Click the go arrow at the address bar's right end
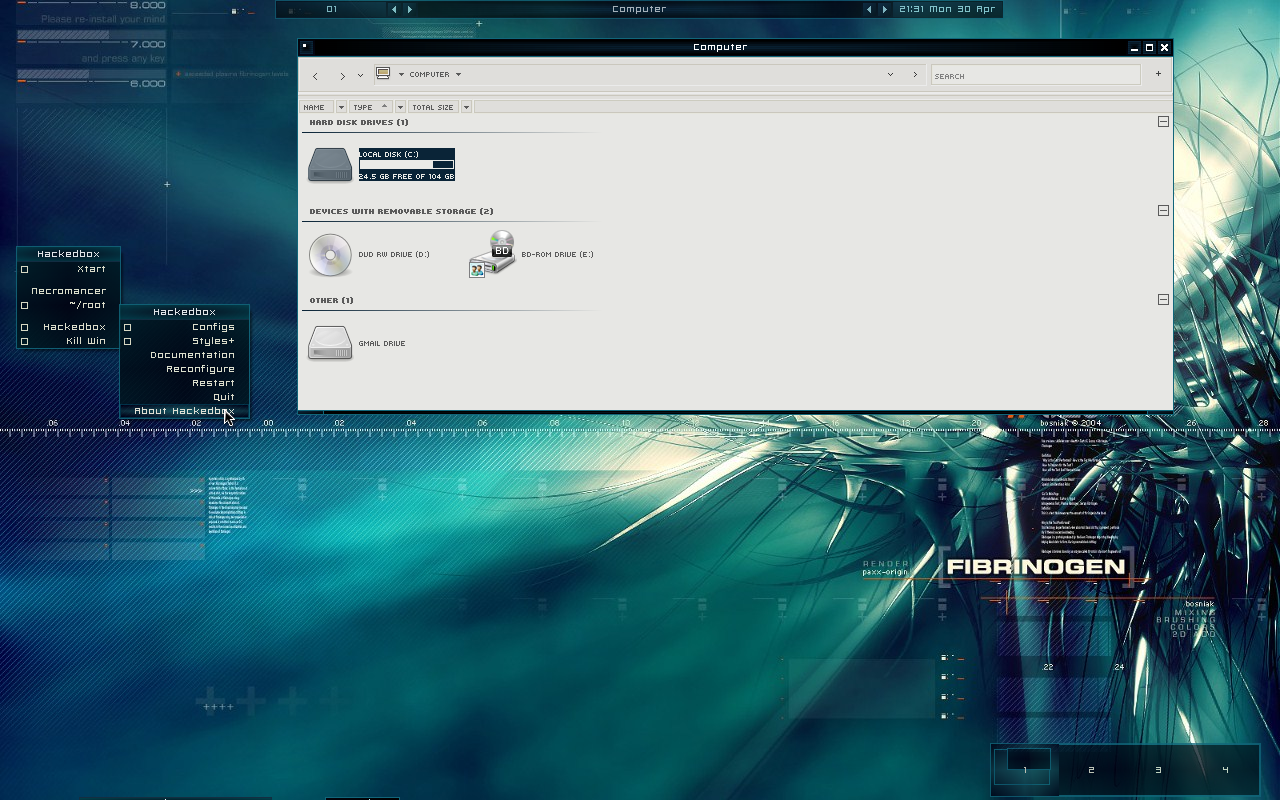This screenshot has width=1280, height=800. tap(914, 74)
